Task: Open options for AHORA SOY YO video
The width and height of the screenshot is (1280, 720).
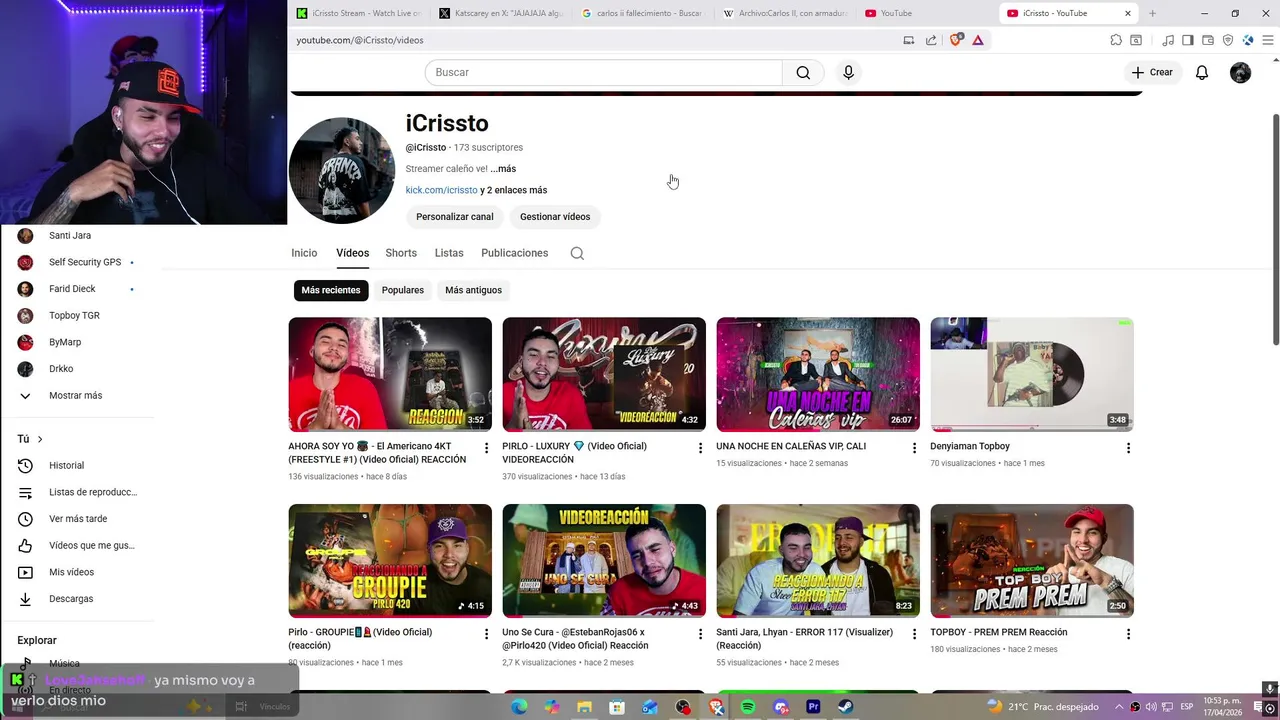Action: coord(486,448)
